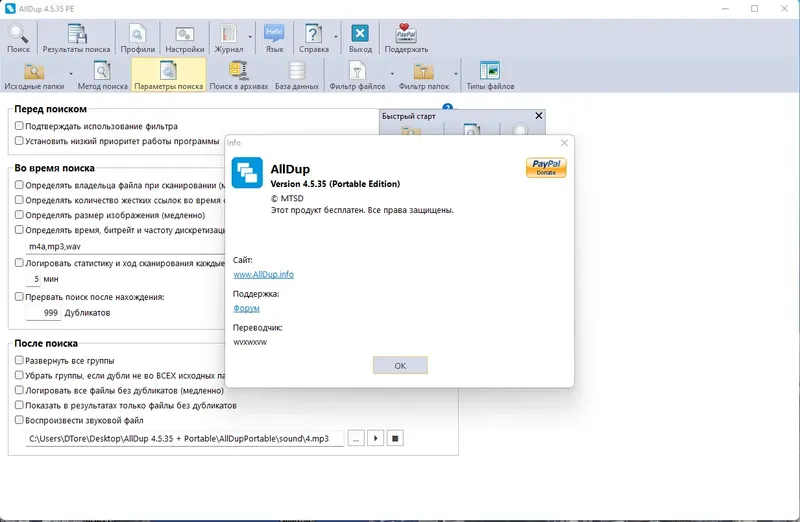
Task: Click OK button in Info dialog
Action: click(400, 365)
